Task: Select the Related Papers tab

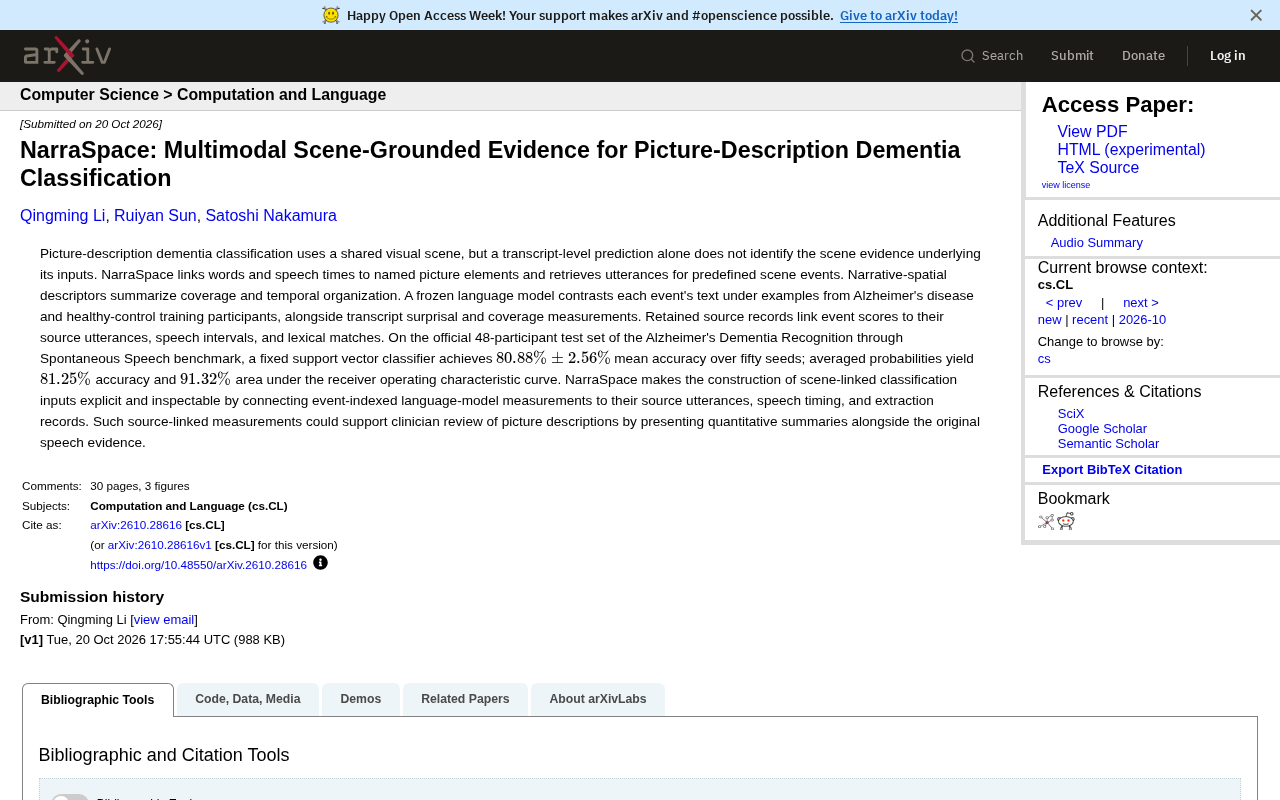Action: pyautogui.click(x=465, y=699)
